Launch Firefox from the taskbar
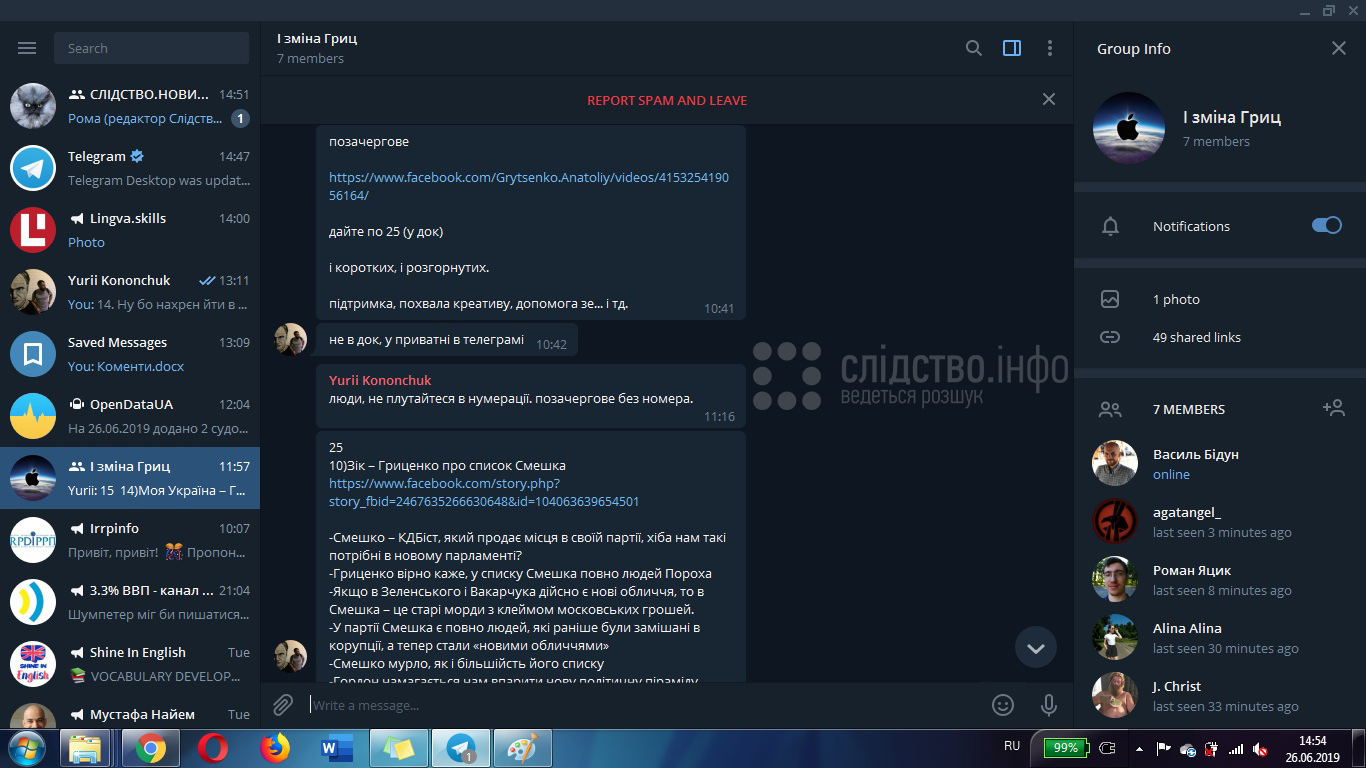This screenshot has height=768, width=1366. (x=274, y=748)
